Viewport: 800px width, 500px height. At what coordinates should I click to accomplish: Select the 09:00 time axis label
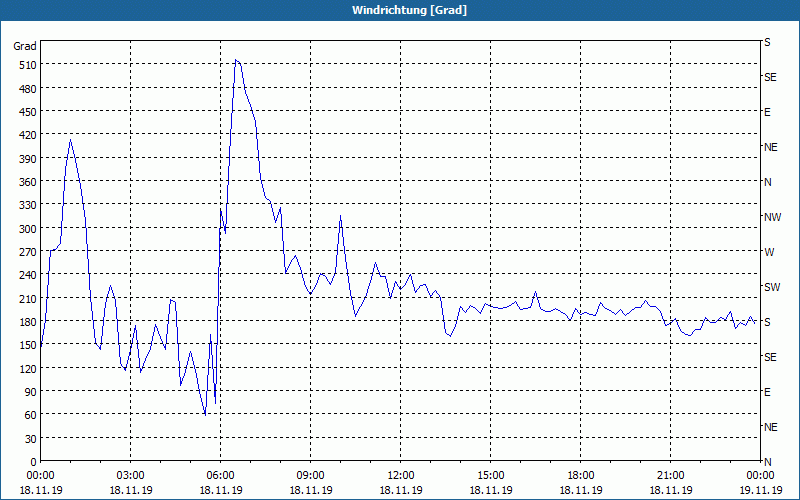[310, 475]
